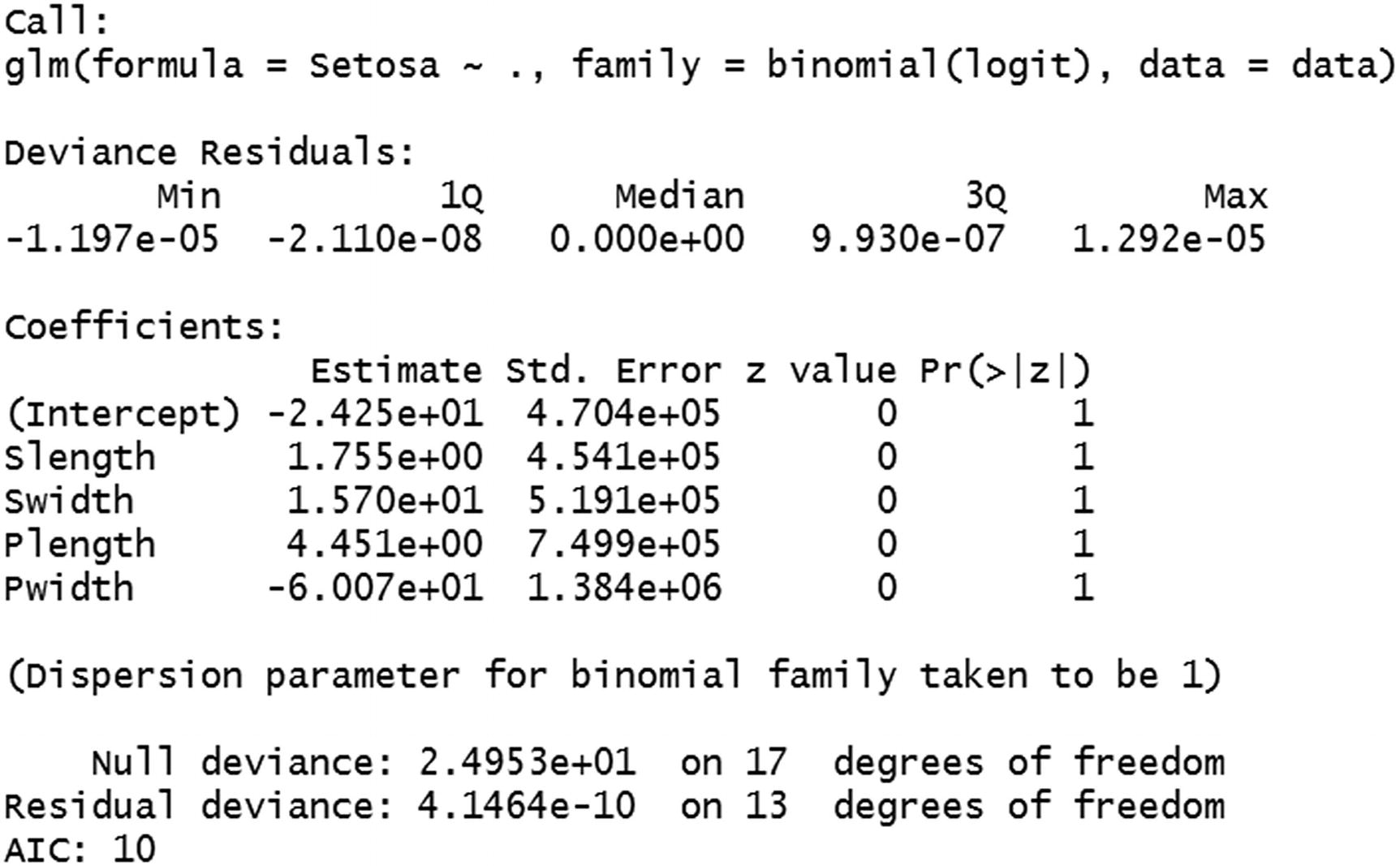
Task: Click the Median residual value 0.000e+00
Action: point(646,239)
